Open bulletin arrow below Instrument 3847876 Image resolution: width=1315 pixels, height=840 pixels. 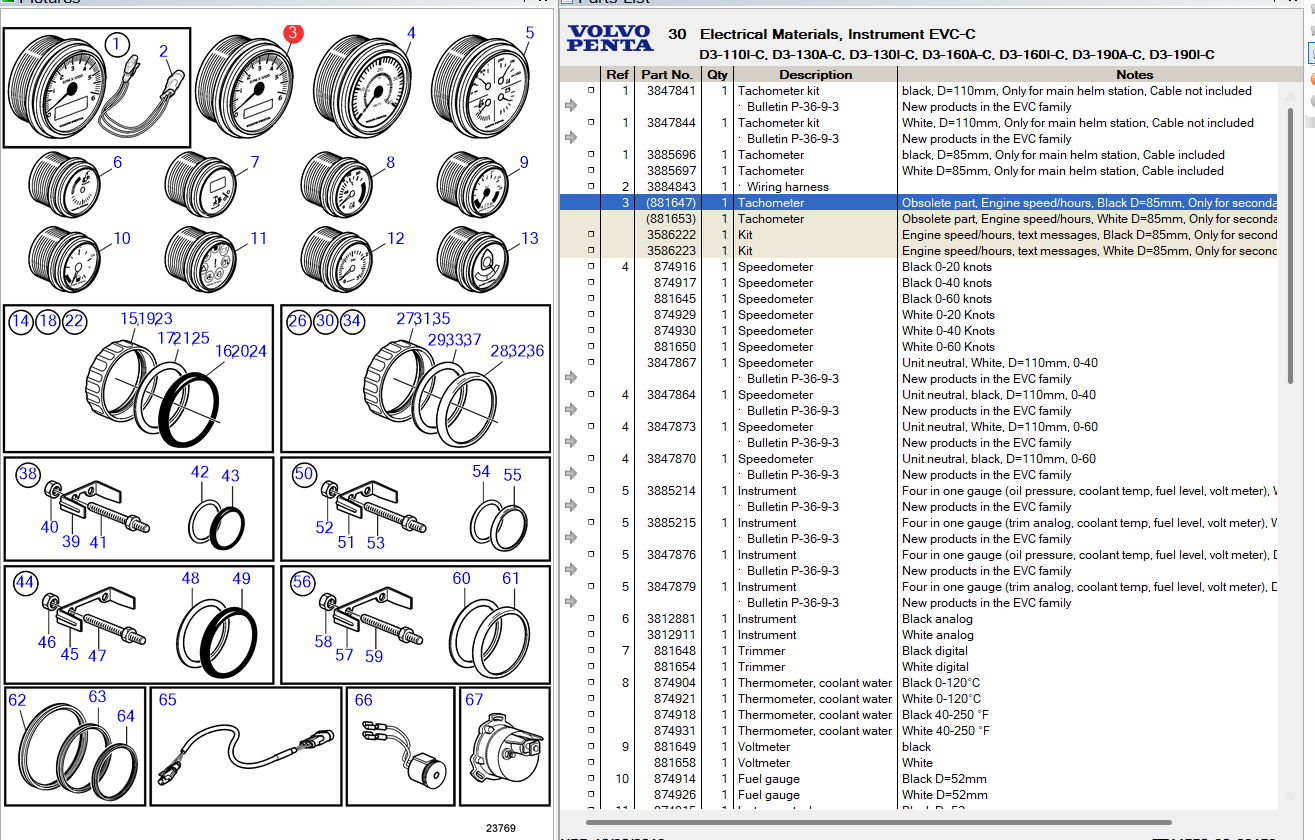click(x=571, y=570)
